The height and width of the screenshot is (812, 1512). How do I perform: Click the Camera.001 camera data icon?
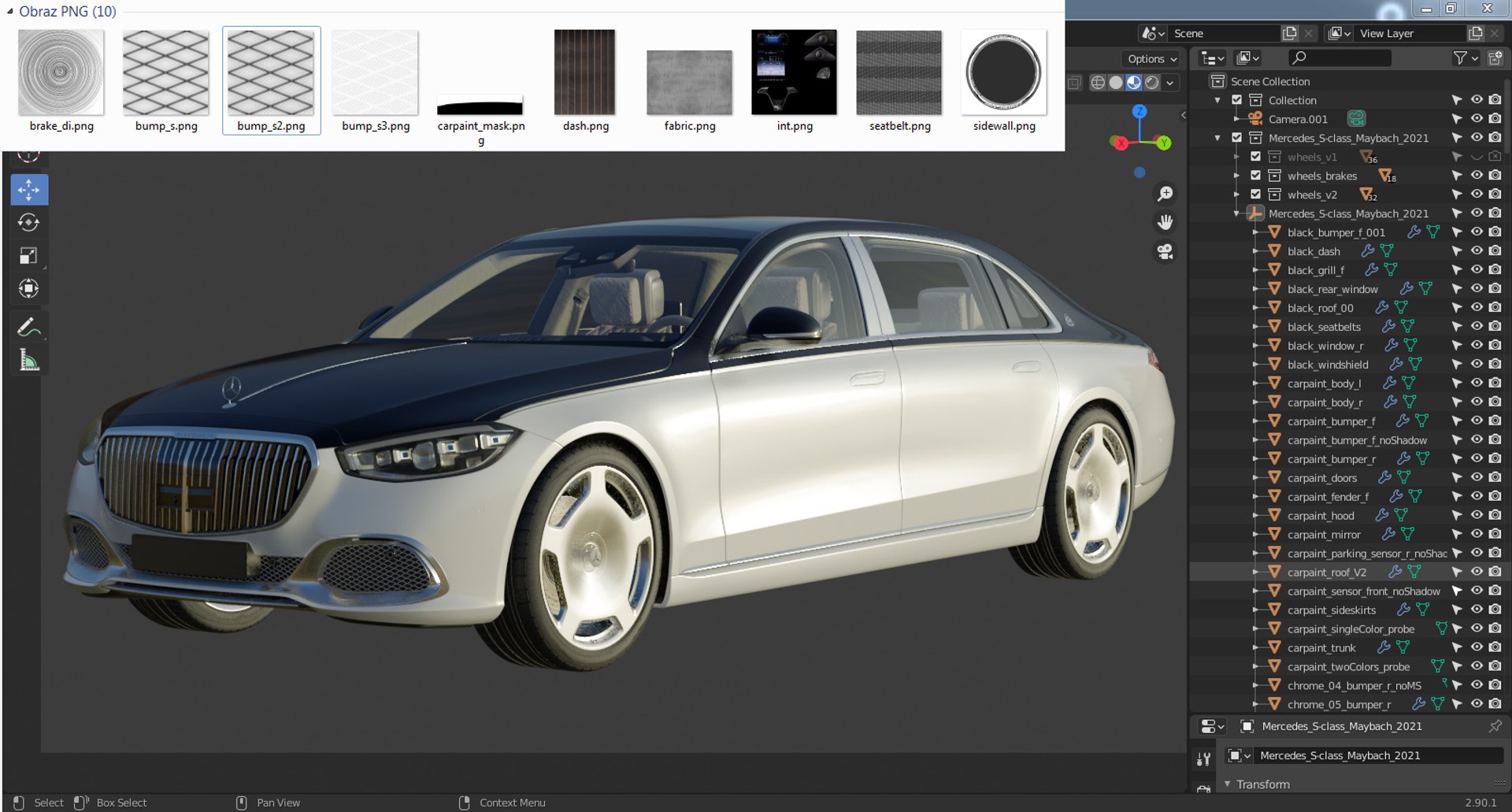[1356, 119]
